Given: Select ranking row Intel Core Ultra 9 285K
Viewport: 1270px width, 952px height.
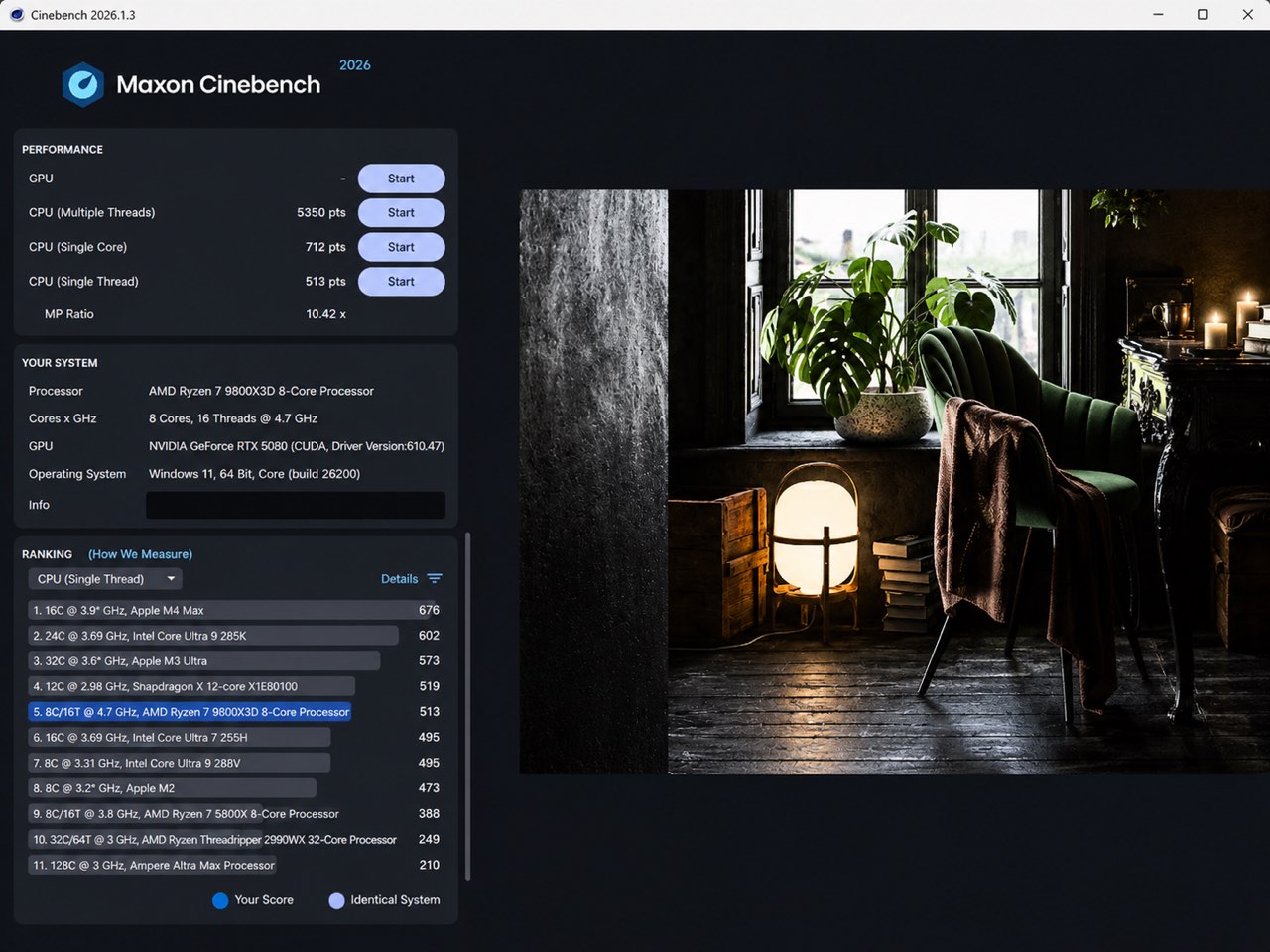Looking at the screenshot, I should point(234,636).
